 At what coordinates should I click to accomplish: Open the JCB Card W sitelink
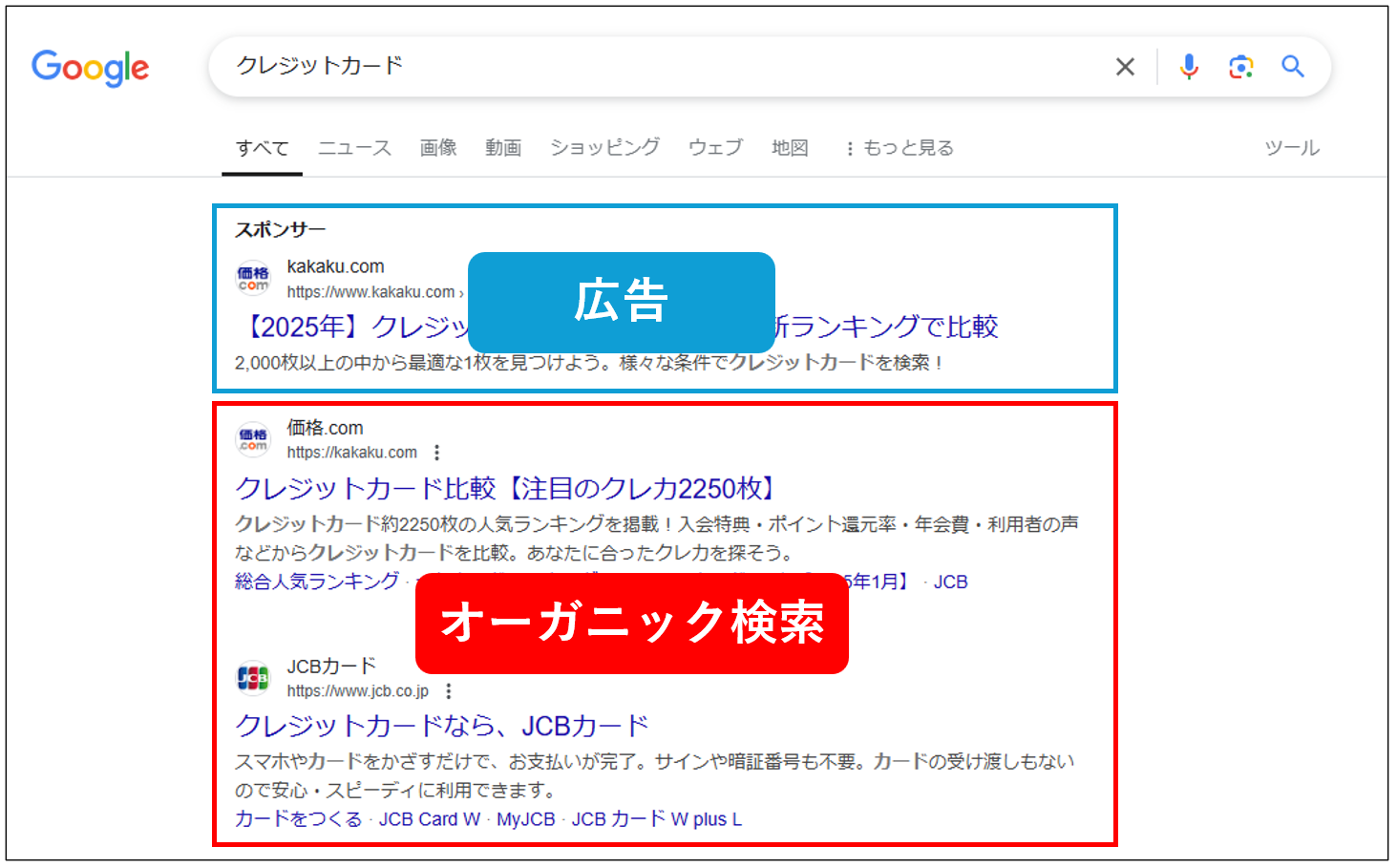click(430, 819)
